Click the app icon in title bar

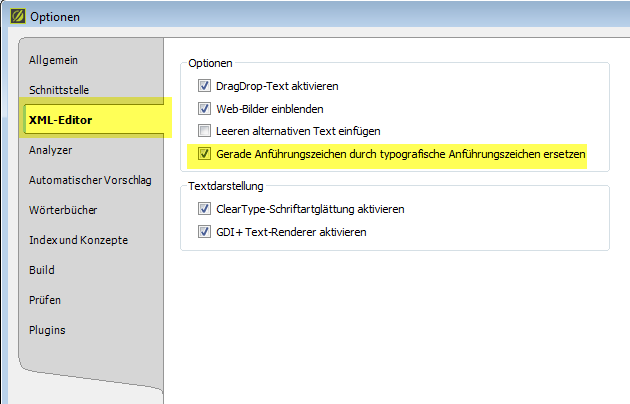coord(15,16)
